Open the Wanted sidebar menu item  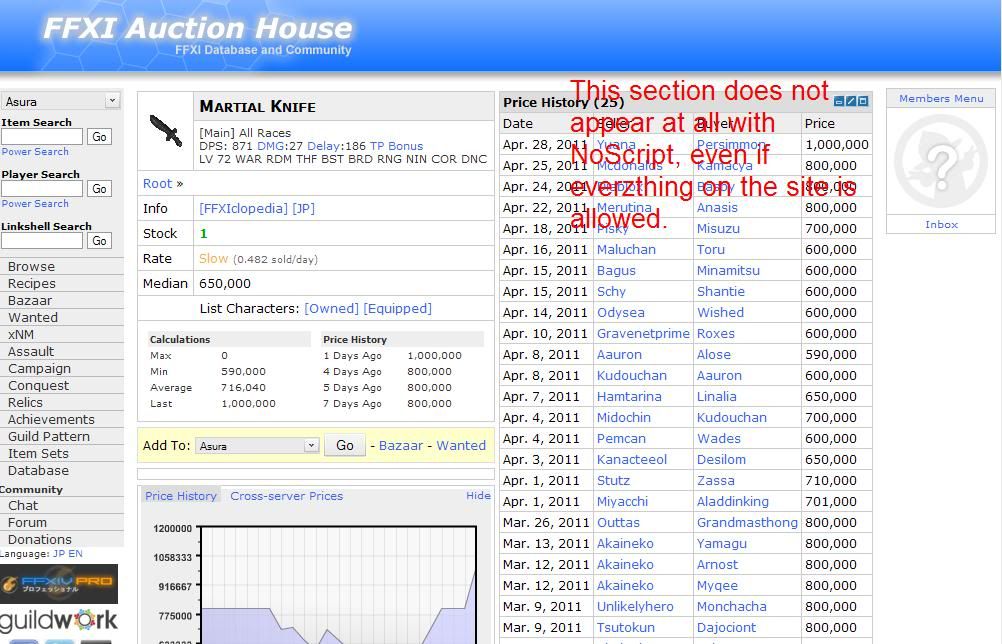coord(33,318)
